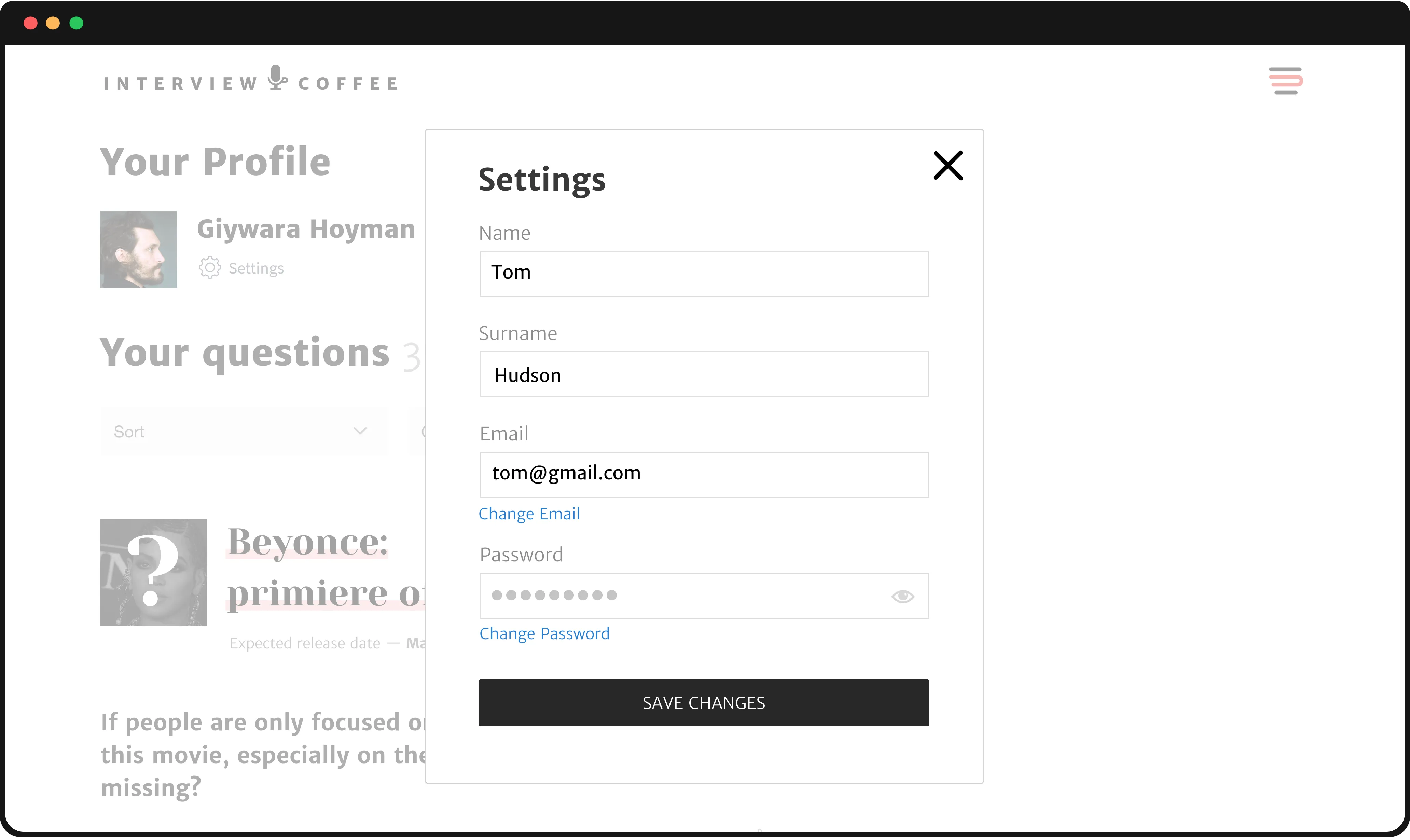Close the Settings dialog with X
Image resolution: width=1410 pixels, height=840 pixels.
(948, 165)
